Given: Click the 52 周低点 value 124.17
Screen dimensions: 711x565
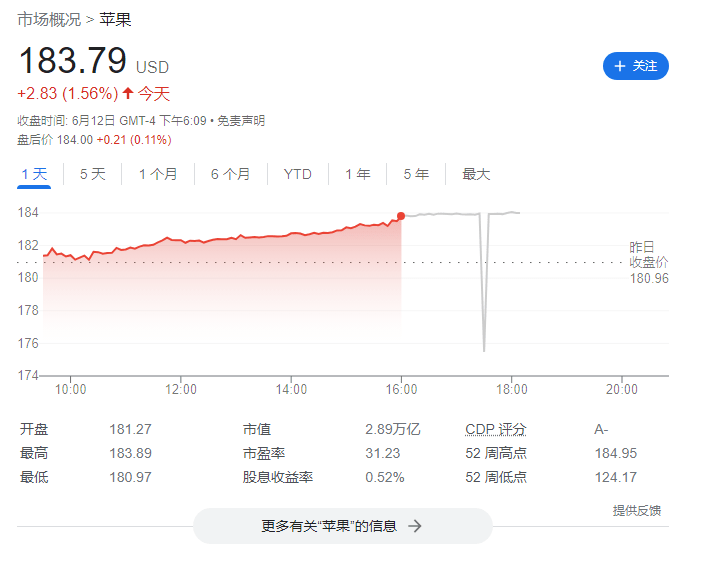Looking at the screenshot, I should [x=616, y=477].
